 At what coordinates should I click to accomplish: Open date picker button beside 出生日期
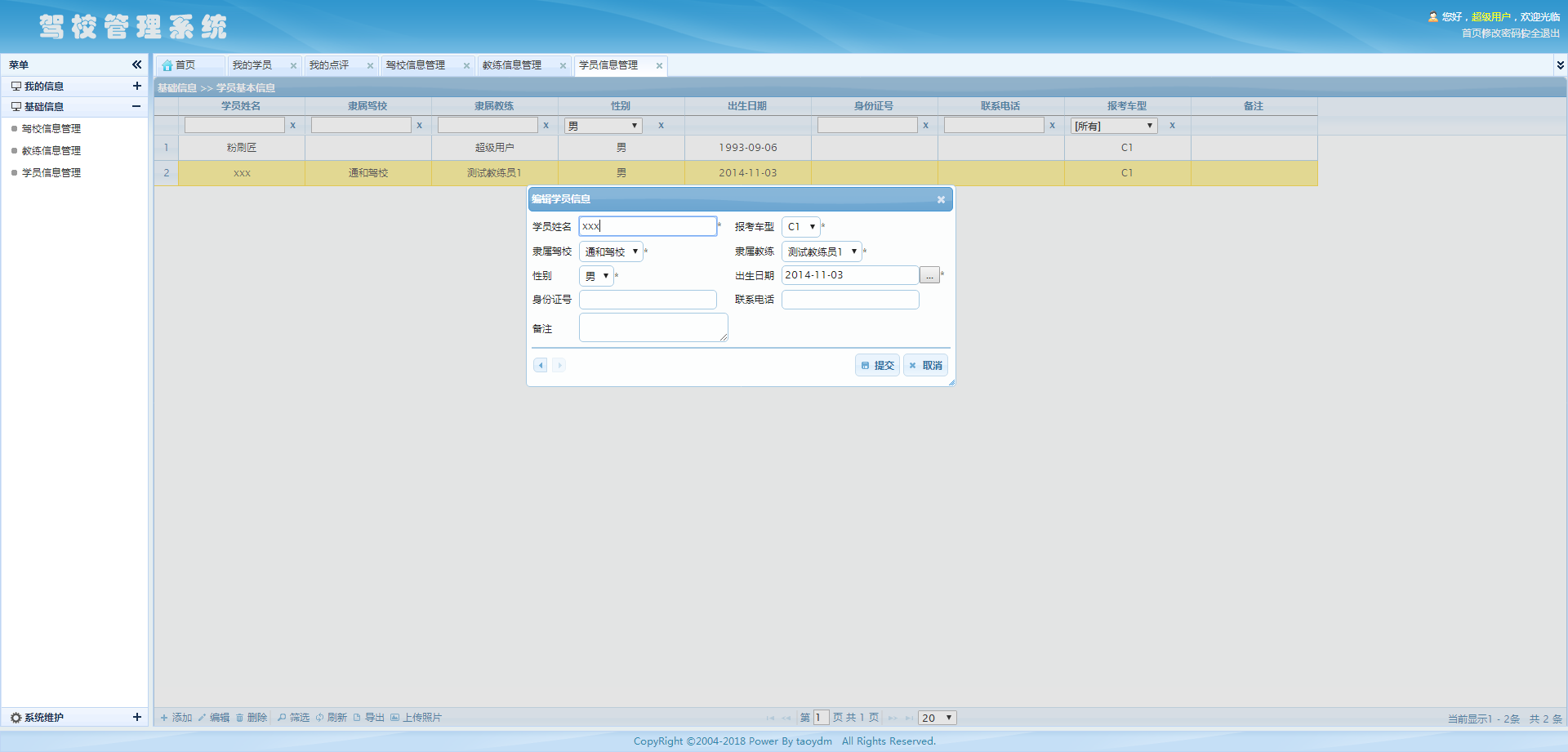[929, 276]
